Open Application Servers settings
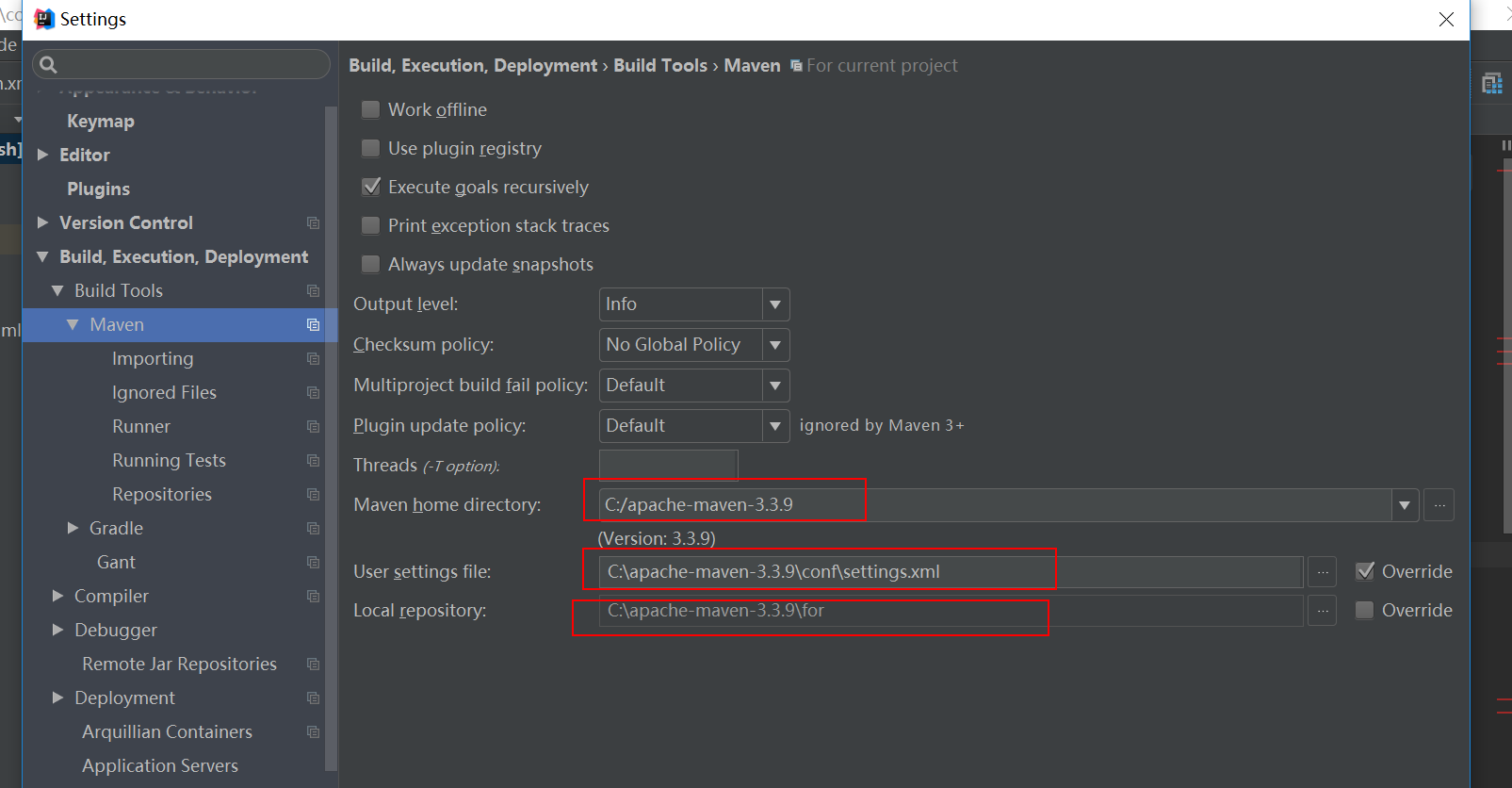 click(x=160, y=765)
